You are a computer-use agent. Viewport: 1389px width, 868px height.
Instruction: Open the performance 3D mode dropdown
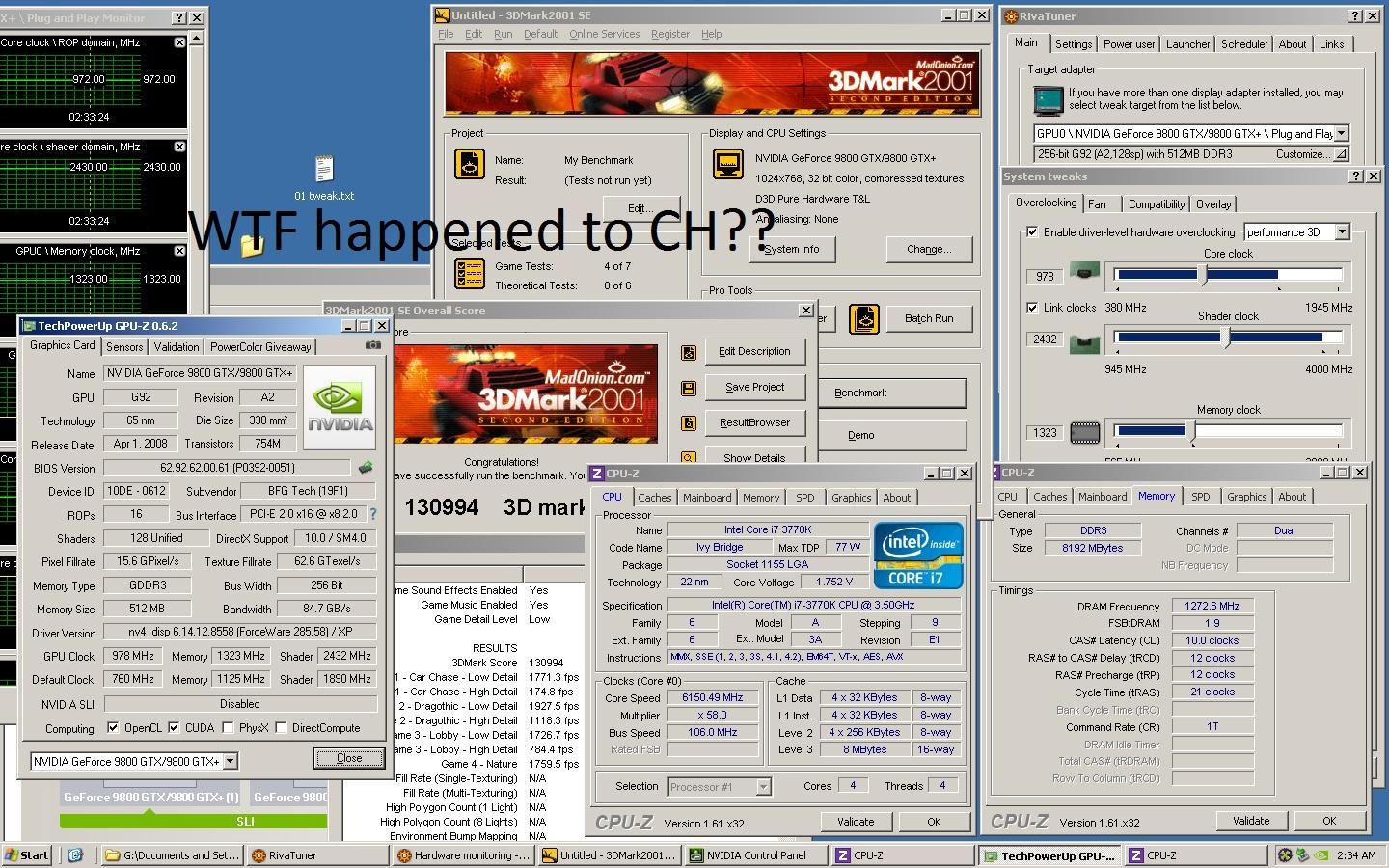(1342, 232)
